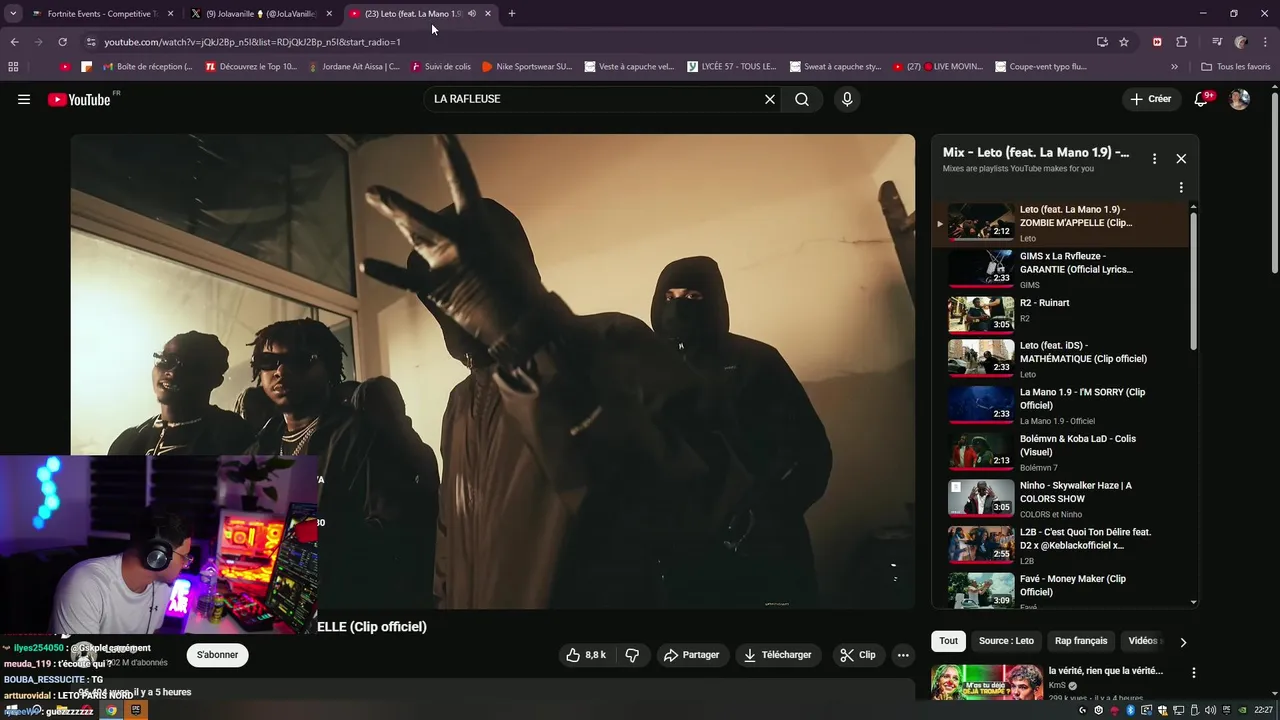
Task: Close the Mix playlist panel
Action: click(1181, 158)
